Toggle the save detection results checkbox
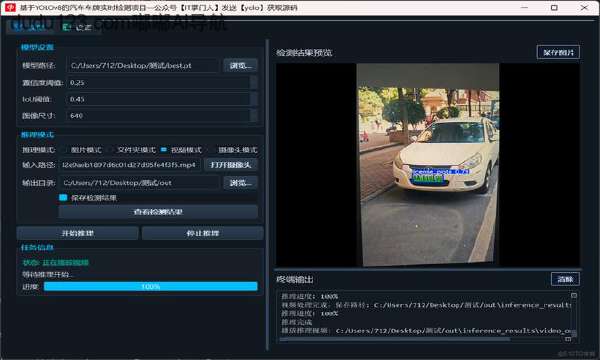600x360 pixels. coord(63,197)
